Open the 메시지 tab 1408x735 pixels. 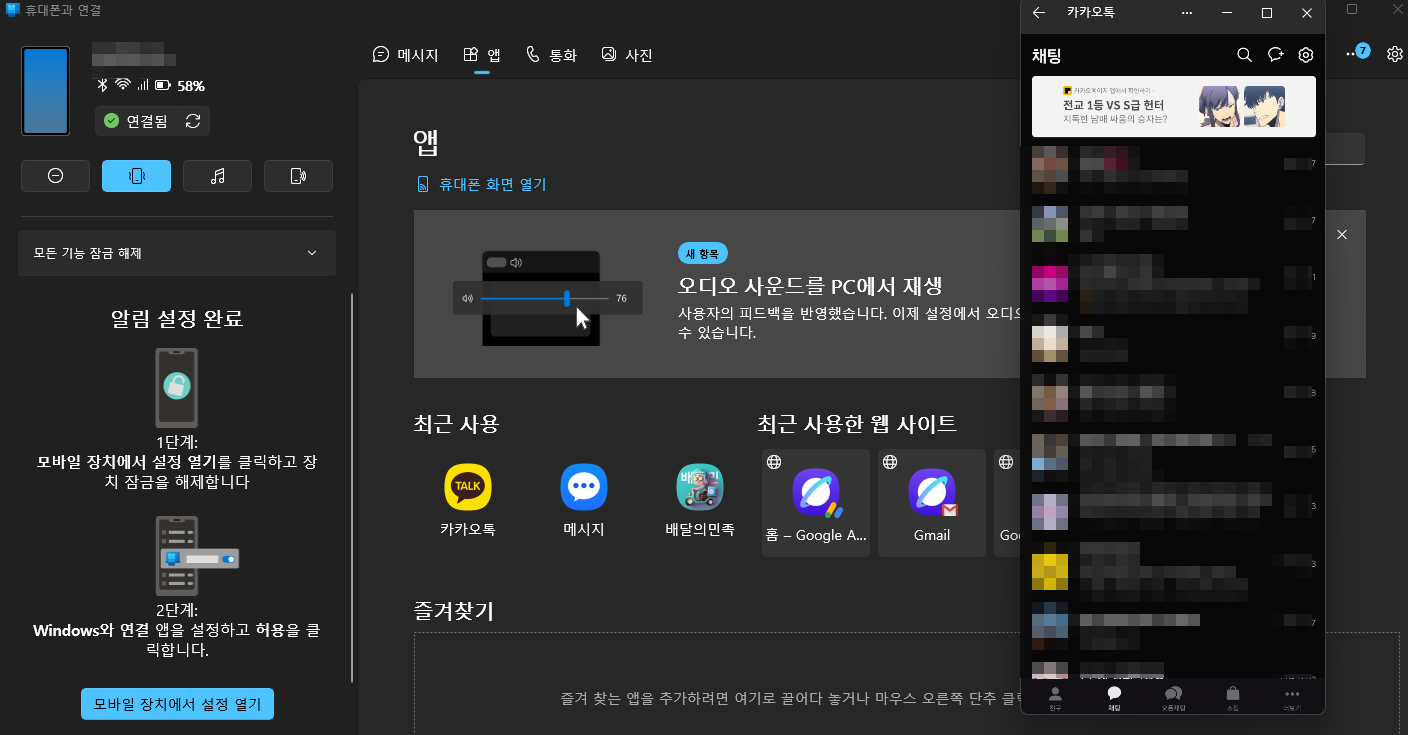pyautogui.click(x=405, y=55)
